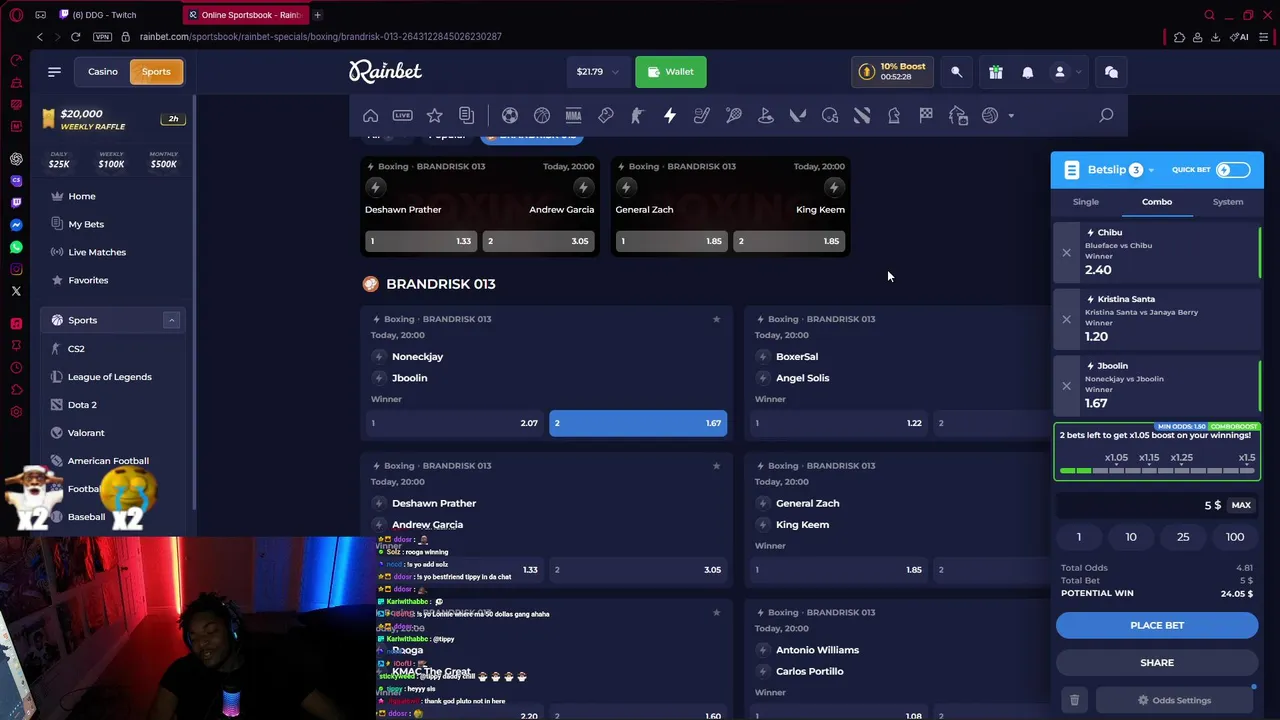
Task: Click the Wallet button
Action: click(671, 72)
